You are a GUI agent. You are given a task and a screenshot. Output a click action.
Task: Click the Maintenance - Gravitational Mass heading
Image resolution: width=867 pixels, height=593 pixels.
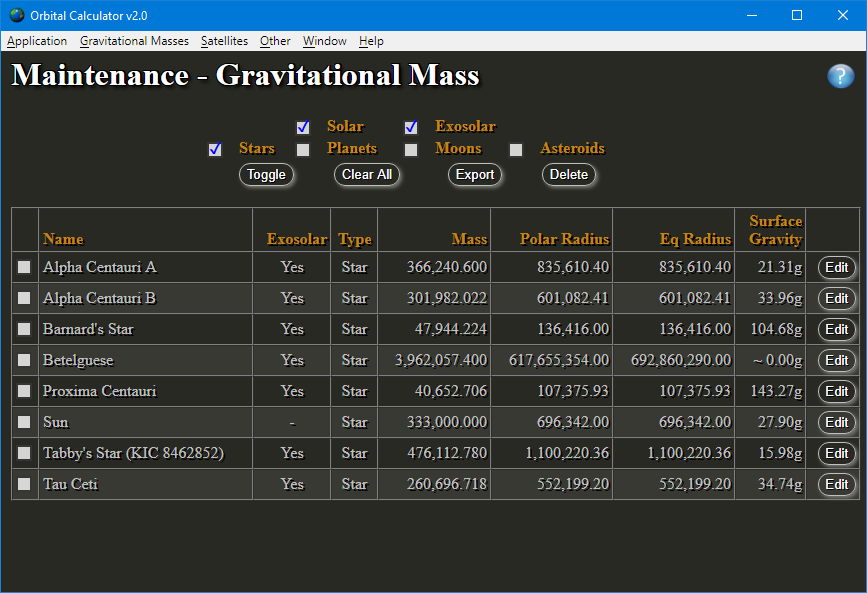246,75
